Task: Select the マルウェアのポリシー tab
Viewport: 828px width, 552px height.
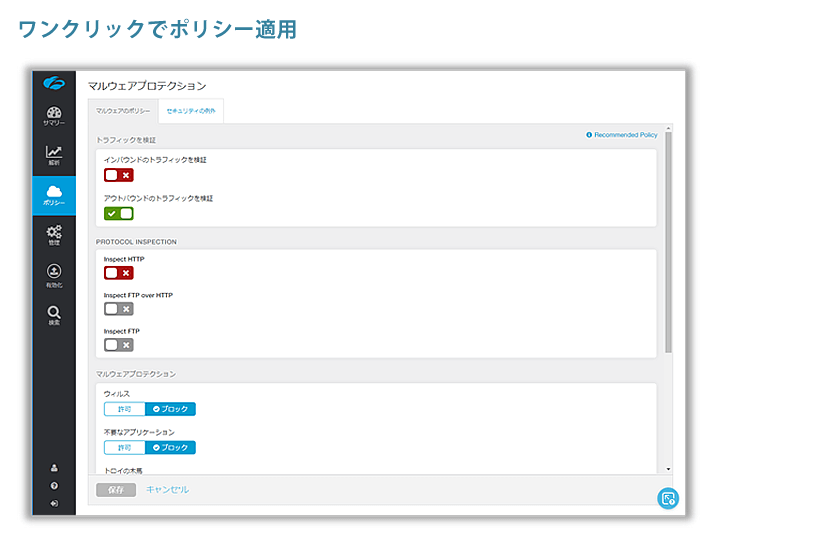Action: pos(123,111)
